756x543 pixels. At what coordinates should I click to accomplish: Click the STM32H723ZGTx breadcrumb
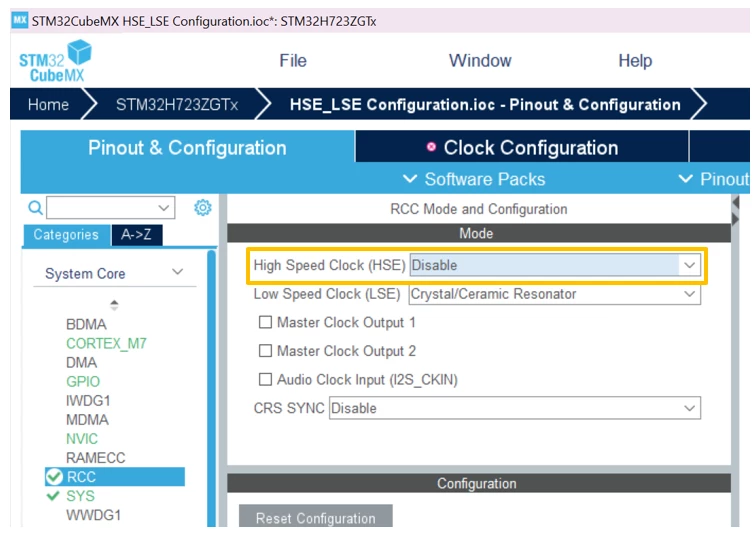[x=177, y=104]
